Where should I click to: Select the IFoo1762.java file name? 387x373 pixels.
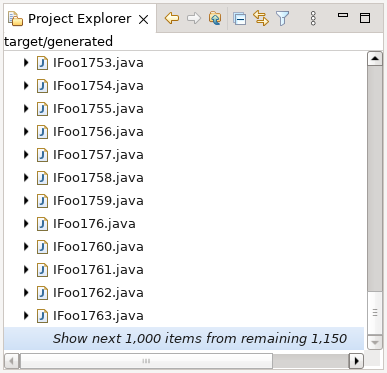98,293
